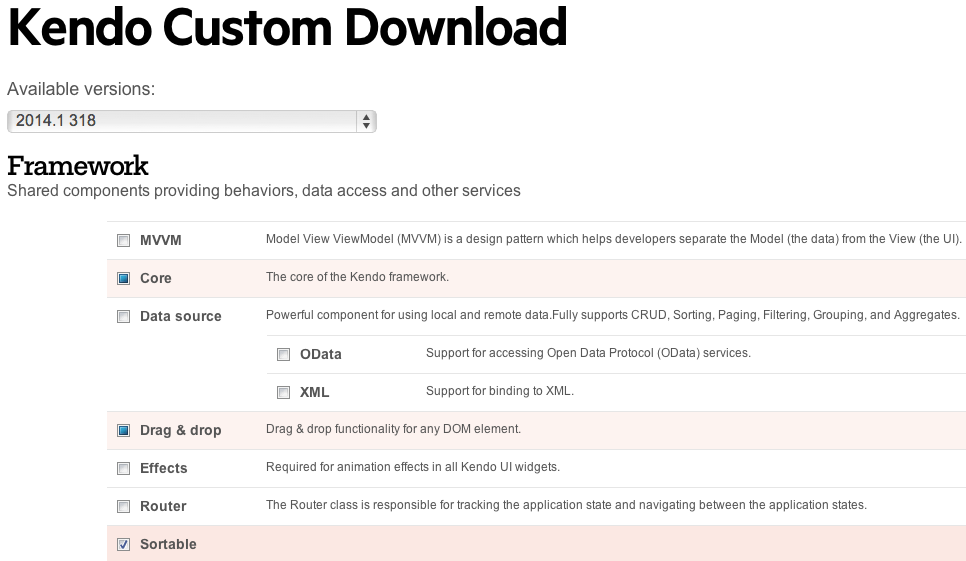The width and height of the screenshot is (966, 561).
Task: Check the Effects checkbox
Action: (x=123, y=469)
